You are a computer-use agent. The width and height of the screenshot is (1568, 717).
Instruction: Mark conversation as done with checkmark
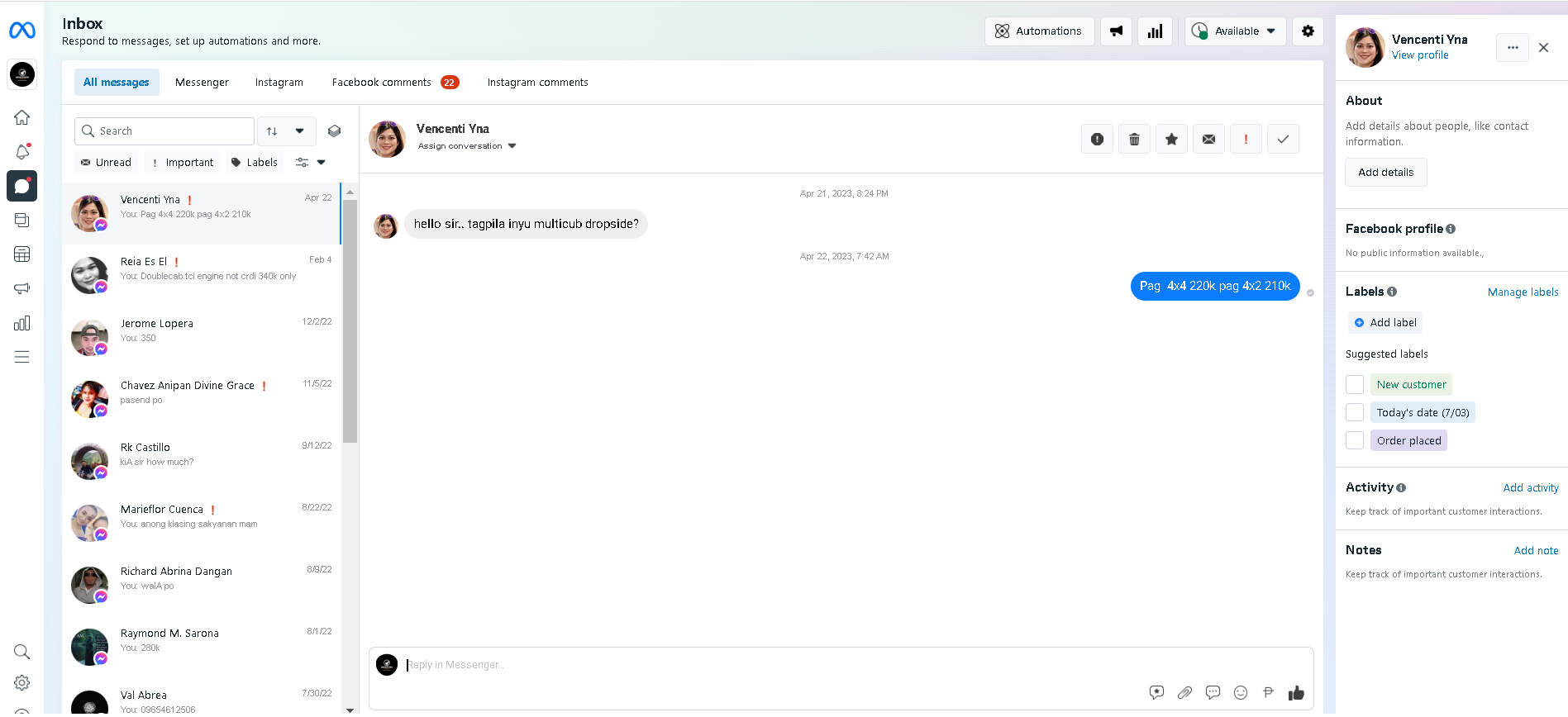click(x=1283, y=140)
